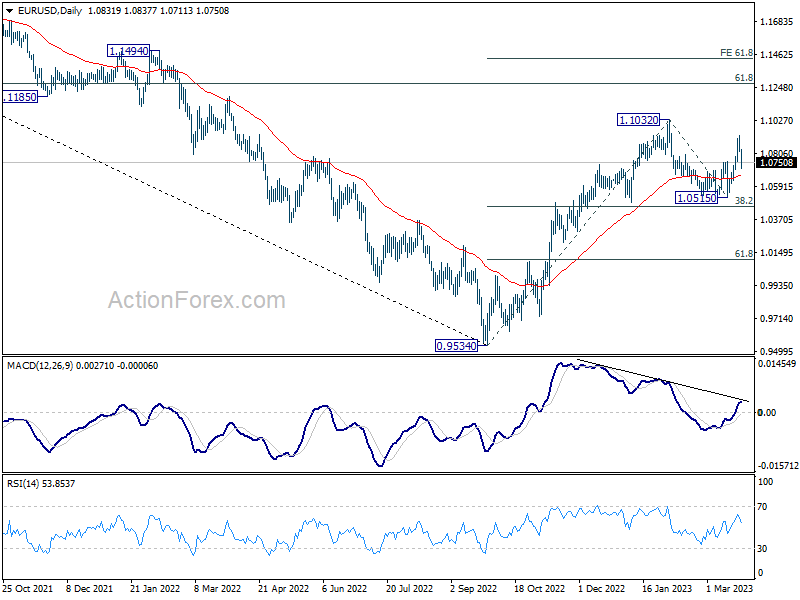Click the RSI axis level 70

pos(762,507)
